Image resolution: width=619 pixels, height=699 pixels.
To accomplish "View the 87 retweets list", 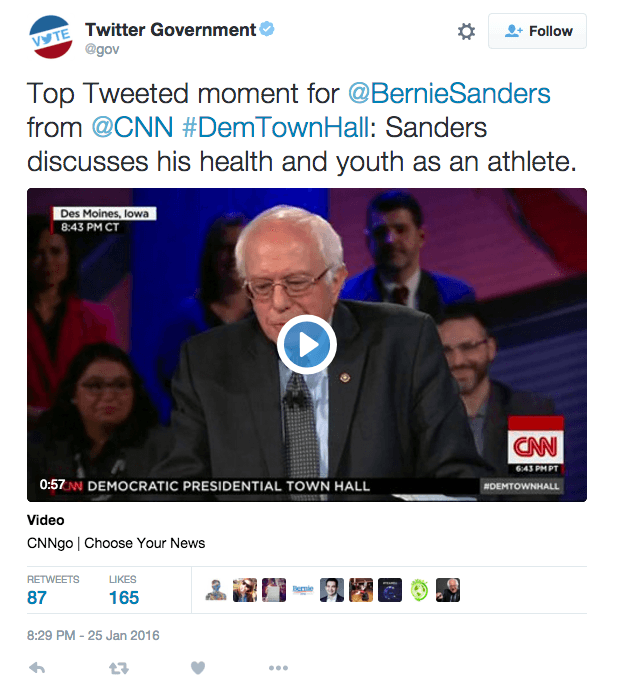I will coord(37,597).
